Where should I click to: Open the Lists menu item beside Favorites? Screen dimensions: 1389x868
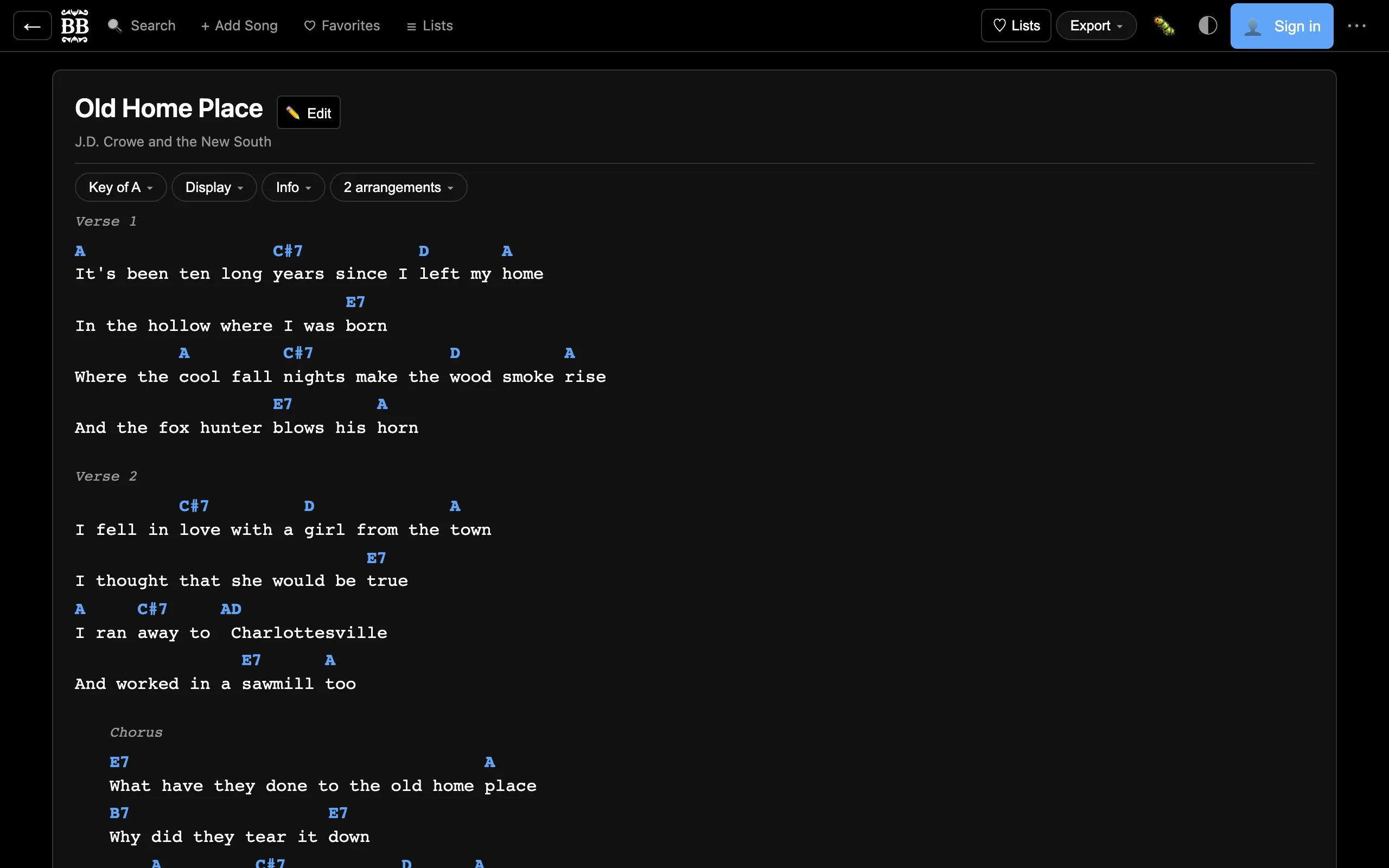pyautogui.click(x=430, y=26)
